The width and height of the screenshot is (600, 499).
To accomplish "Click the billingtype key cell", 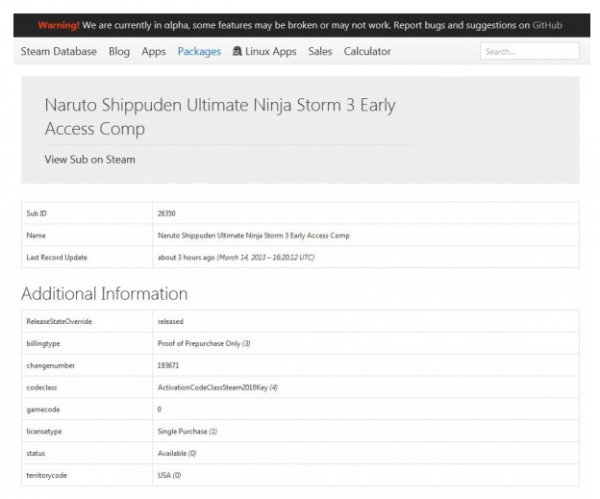I will point(87,343).
